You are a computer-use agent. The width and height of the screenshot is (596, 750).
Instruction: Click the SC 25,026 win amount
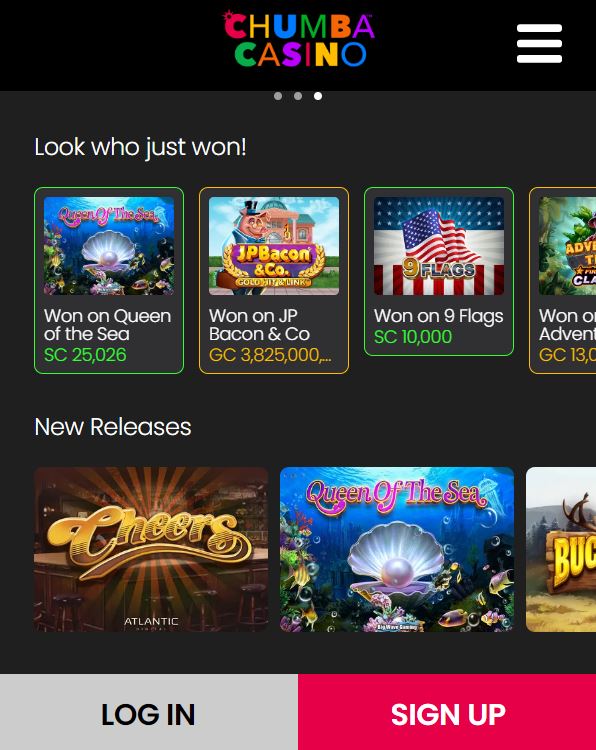(85, 355)
